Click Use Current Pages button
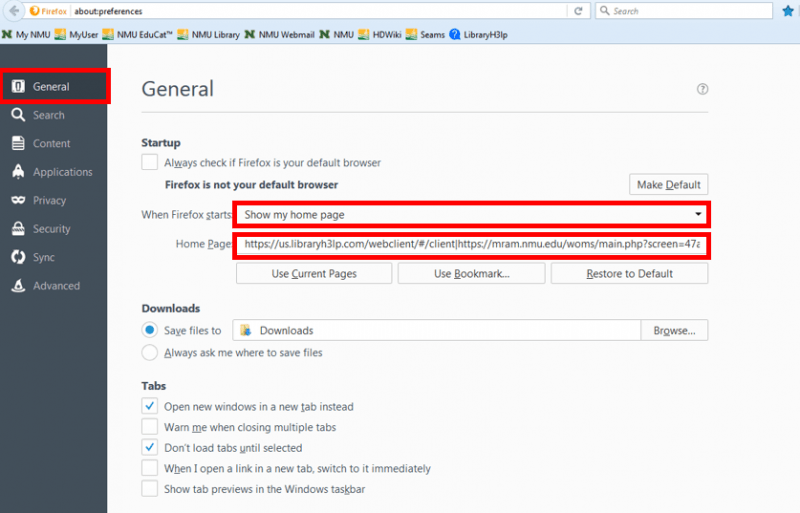800x513 pixels. (314, 274)
